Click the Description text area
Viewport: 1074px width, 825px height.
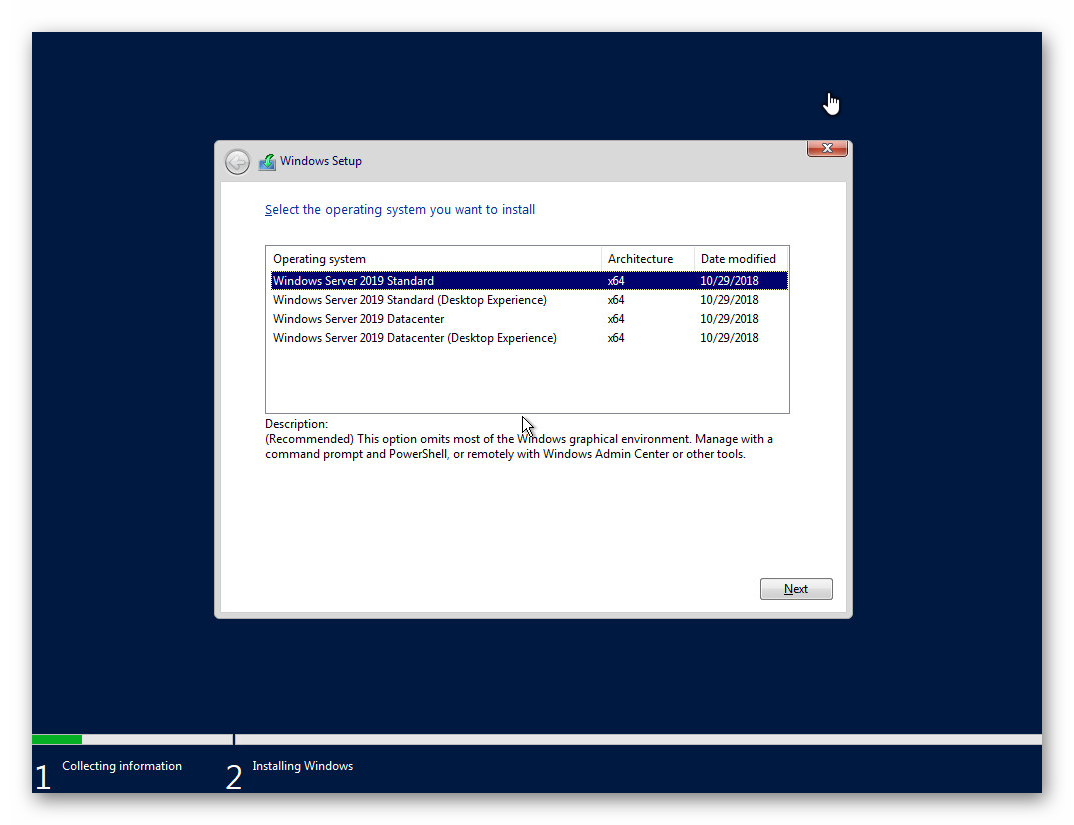(517, 438)
